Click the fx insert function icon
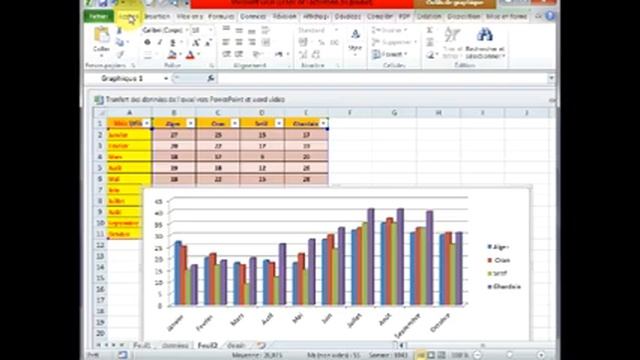Screen dimensions: 640x360 (211, 78)
